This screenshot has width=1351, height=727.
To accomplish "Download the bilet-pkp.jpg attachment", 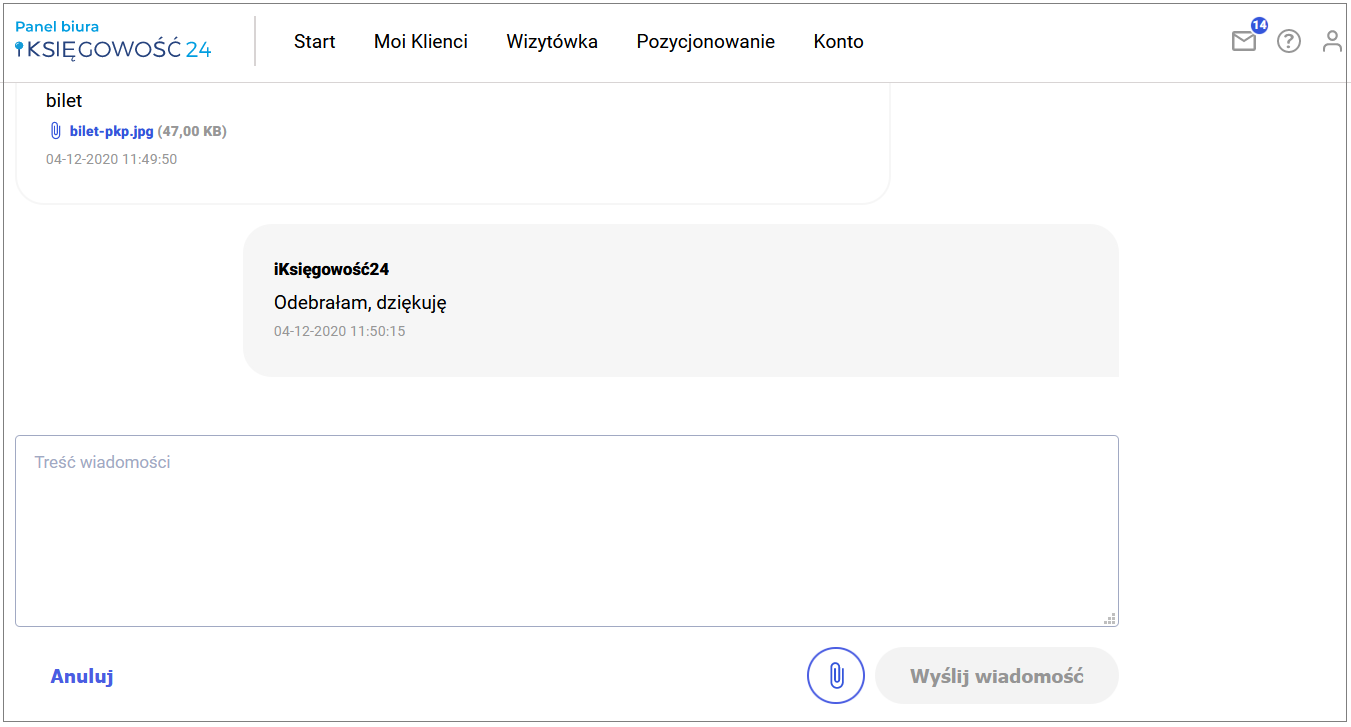I will click(111, 131).
